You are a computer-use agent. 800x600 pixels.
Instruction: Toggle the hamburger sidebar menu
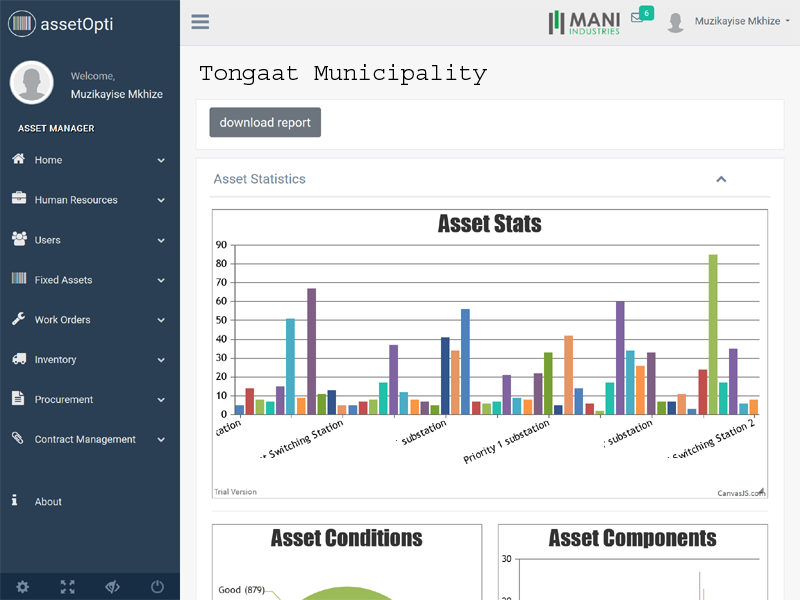pos(200,22)
